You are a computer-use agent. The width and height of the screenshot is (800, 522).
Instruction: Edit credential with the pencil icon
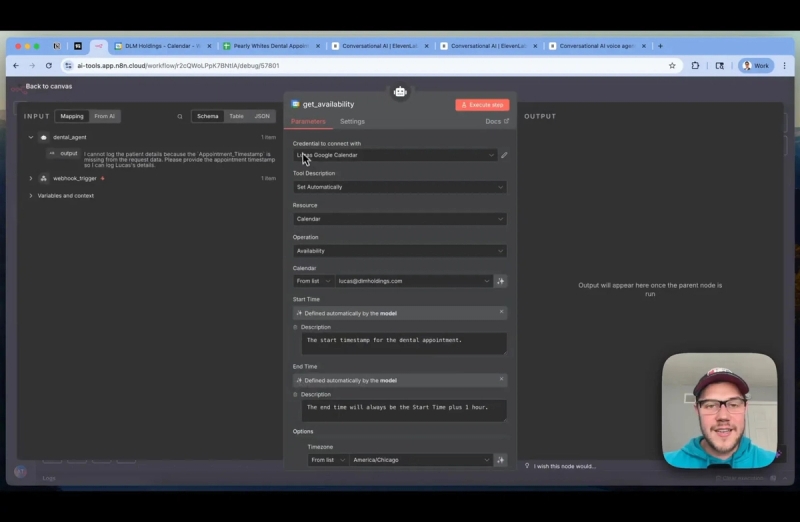(x=504, y=155)
